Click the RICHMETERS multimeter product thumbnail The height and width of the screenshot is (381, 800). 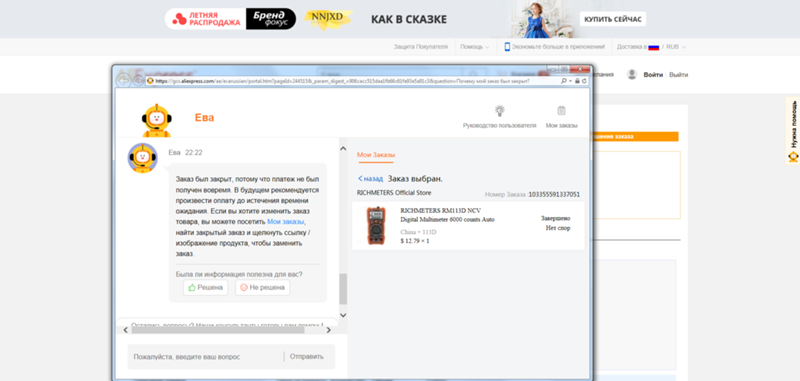tap(377, 226)
